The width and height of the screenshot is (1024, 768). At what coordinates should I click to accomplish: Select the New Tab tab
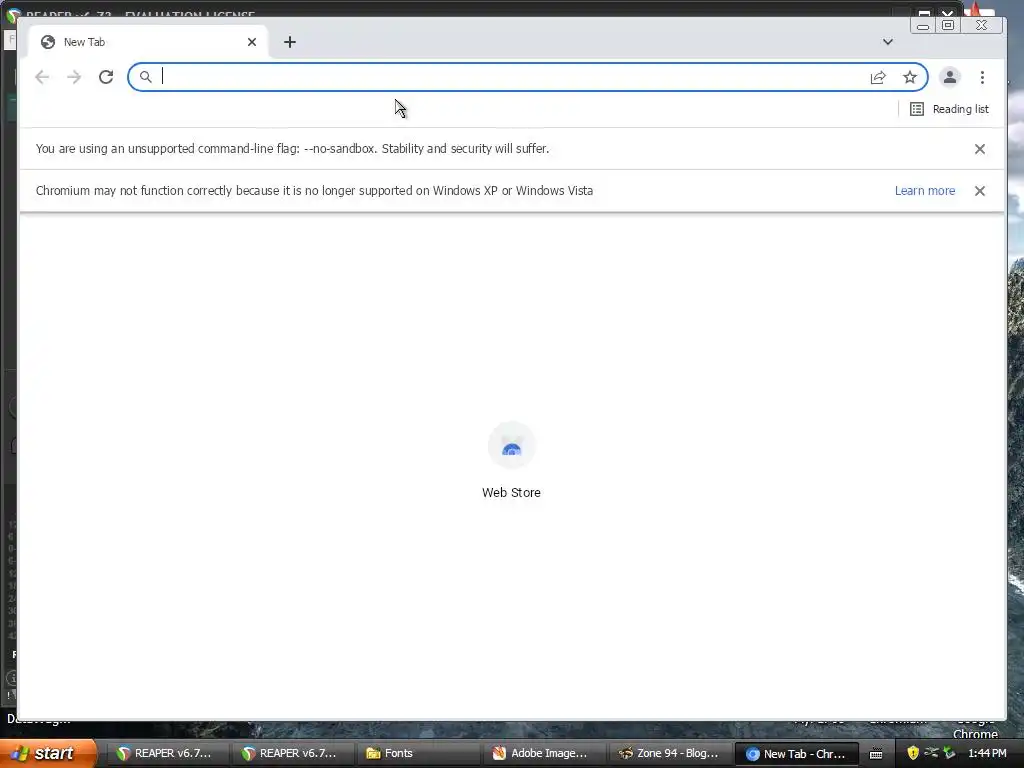coord(148,42)
